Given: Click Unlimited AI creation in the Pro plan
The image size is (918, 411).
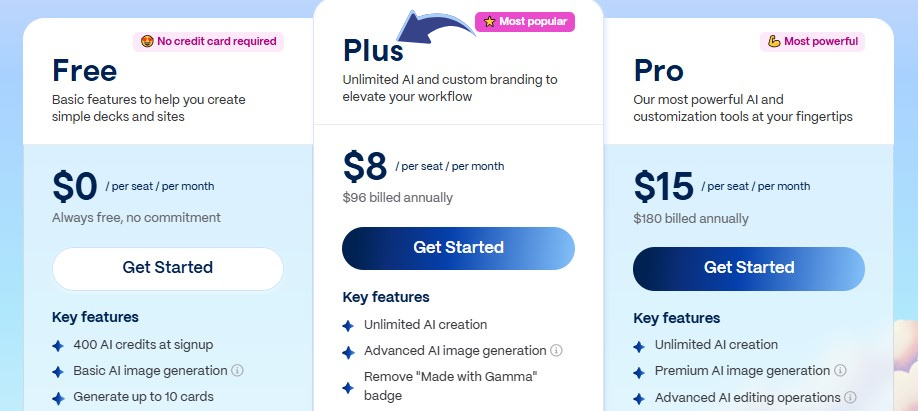Looking at the screenshot, I should coord(716,345).
